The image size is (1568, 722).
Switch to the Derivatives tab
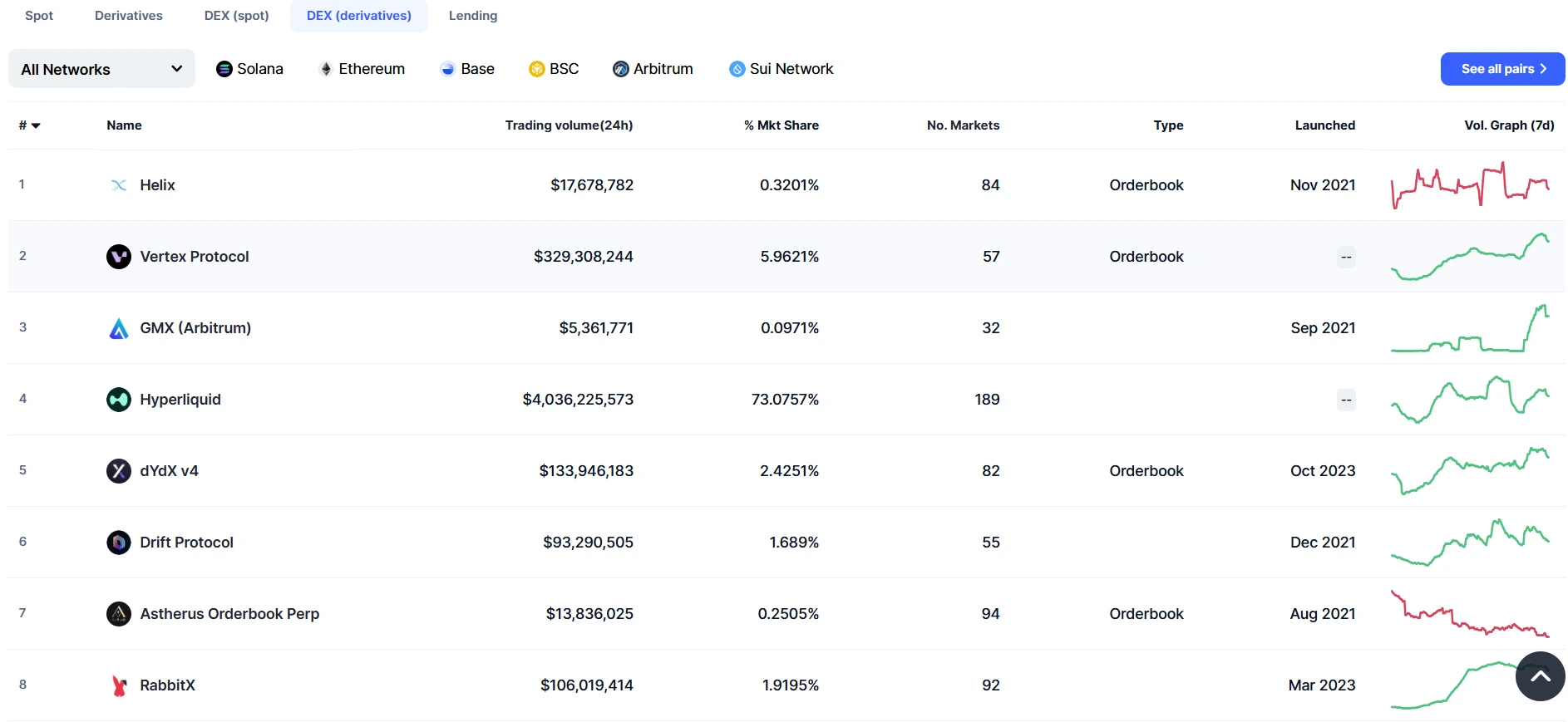click(129, 16)
